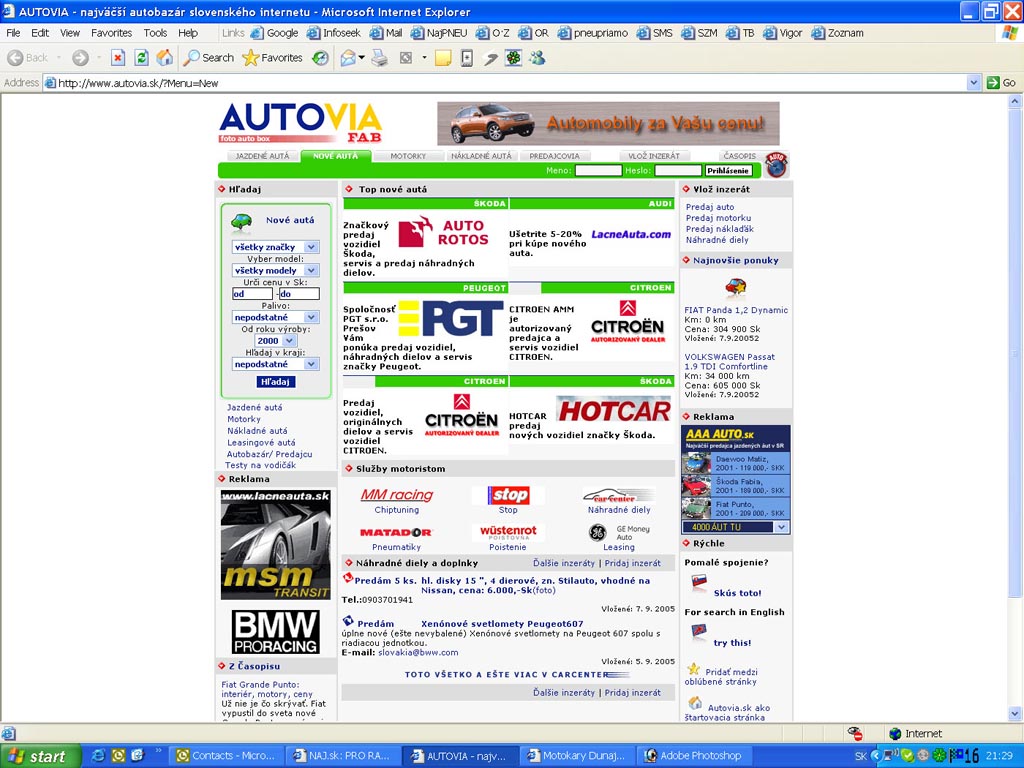Open the year dropdown showing 2000
Screen dimensions: 1024x768
coord(274,341)
